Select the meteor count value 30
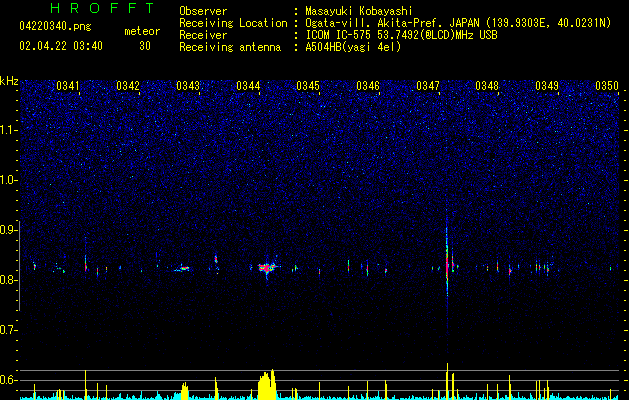This screenshot has height=400, width=629. tap(145, 46)
